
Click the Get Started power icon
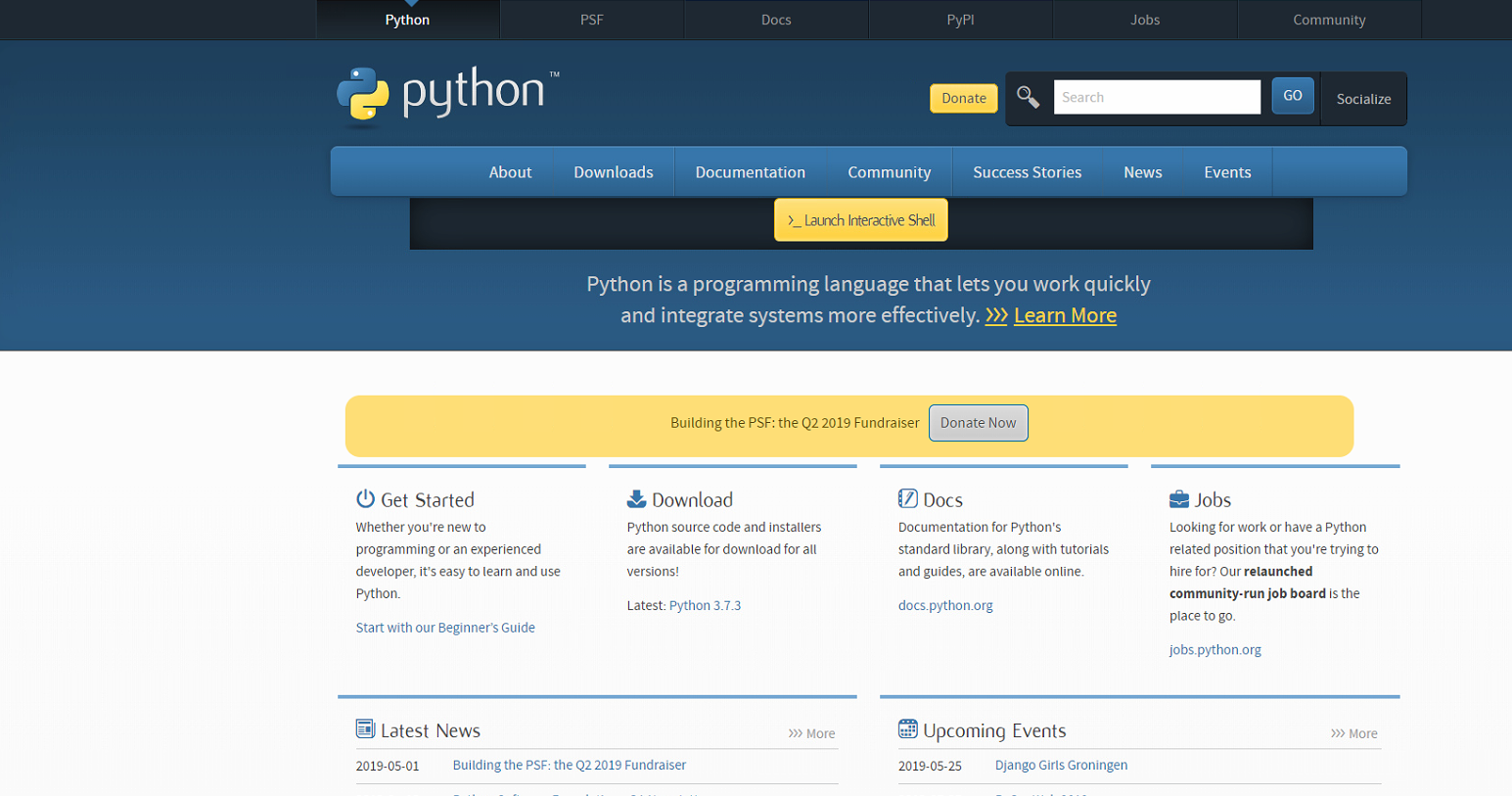[365, 498]
